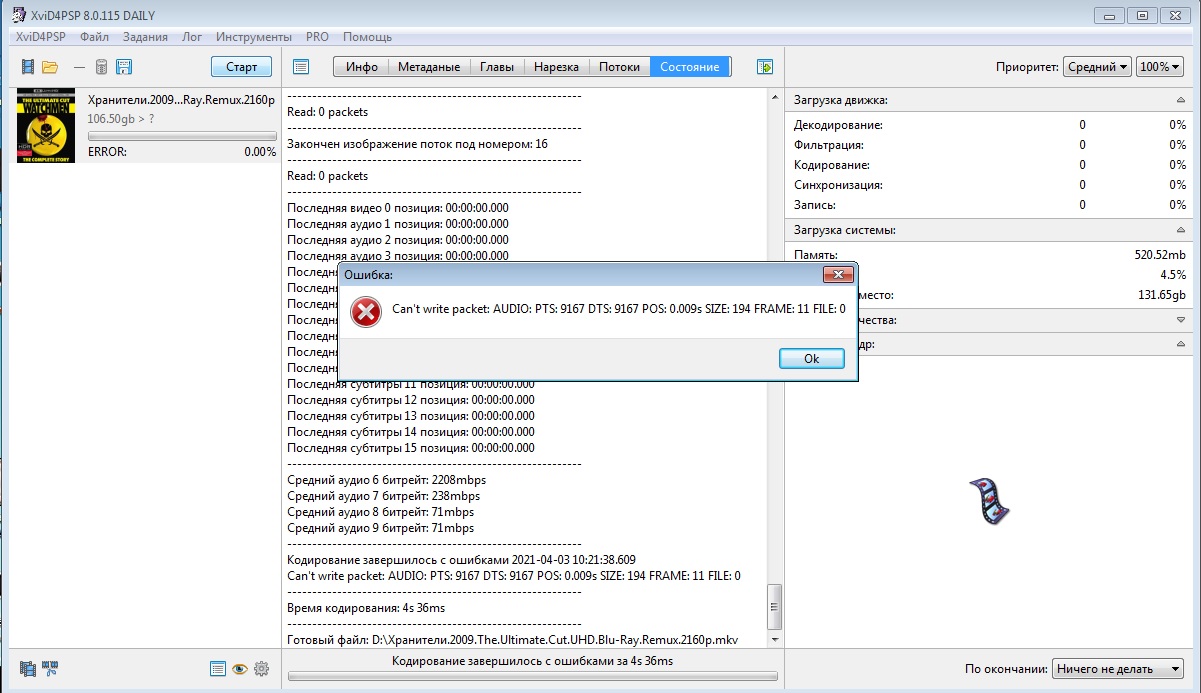This screenshot has height=693, width=1201.
Task: Click the gear settings icon at bottom
Action: 262,668
